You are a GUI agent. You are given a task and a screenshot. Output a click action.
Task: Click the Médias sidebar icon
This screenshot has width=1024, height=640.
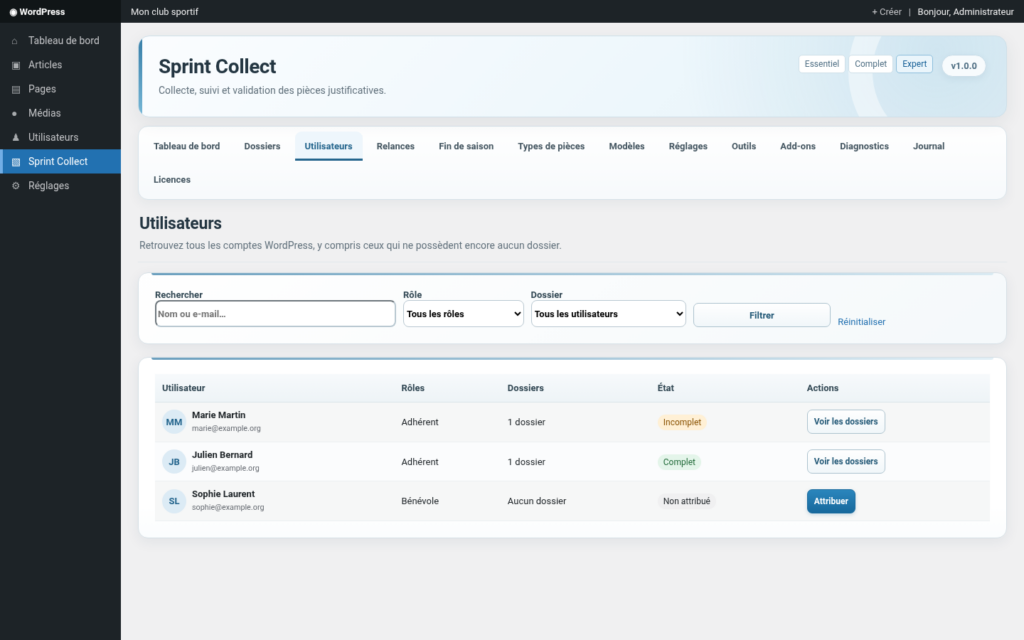click(14, 114)
